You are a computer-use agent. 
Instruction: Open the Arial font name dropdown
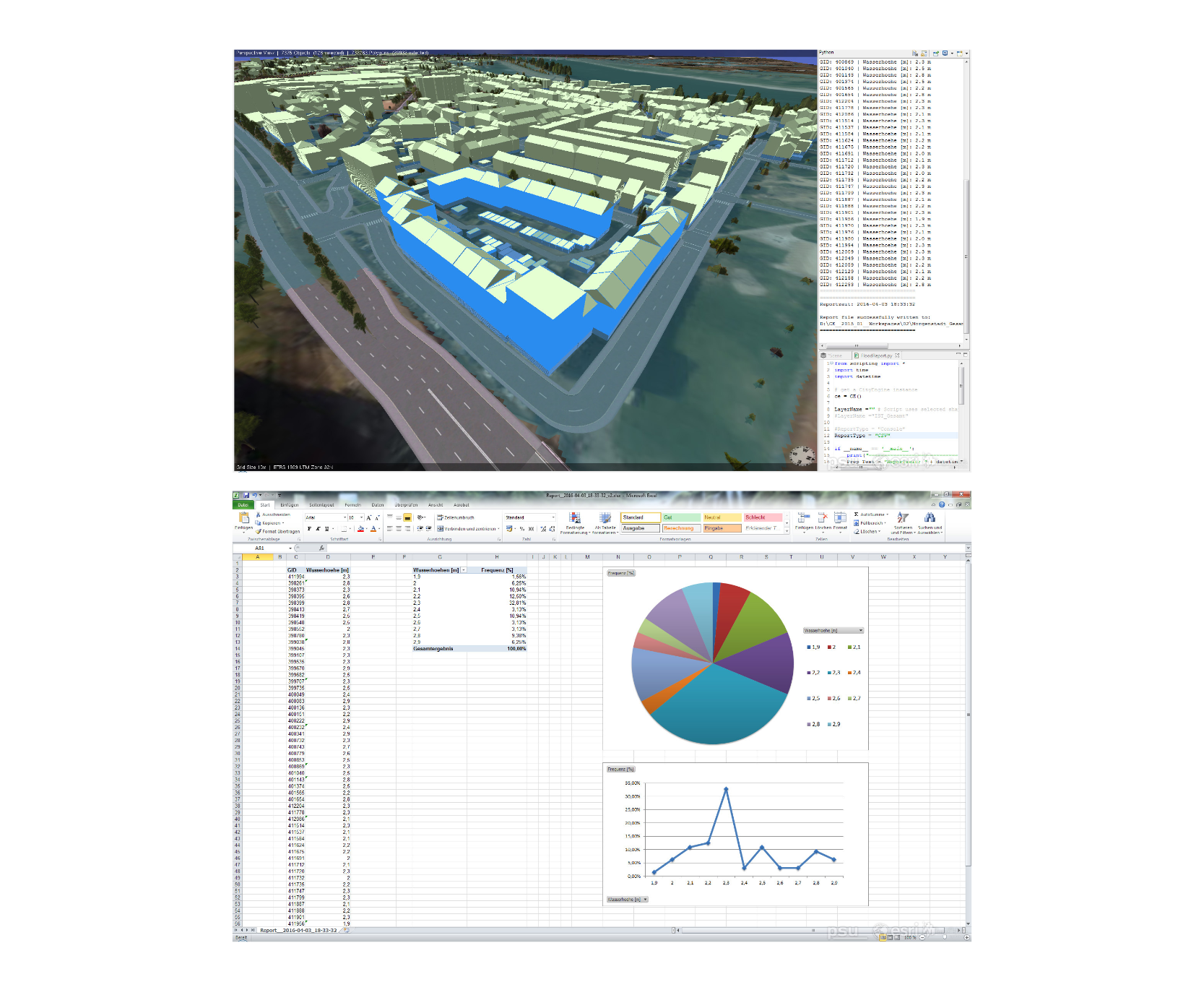coord(345,517)
